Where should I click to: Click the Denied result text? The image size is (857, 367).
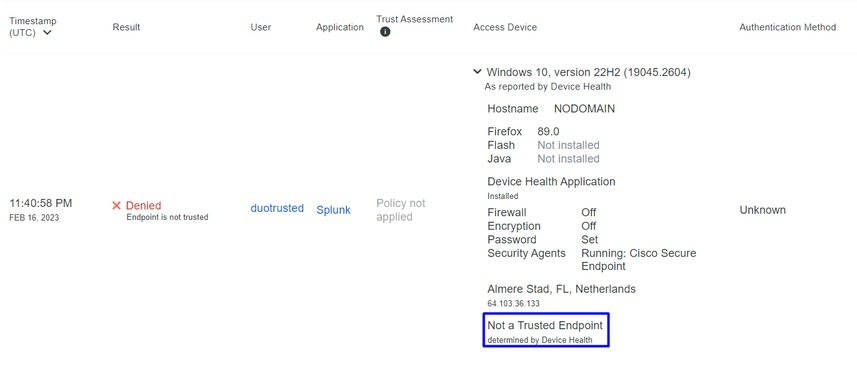[143, 206]
